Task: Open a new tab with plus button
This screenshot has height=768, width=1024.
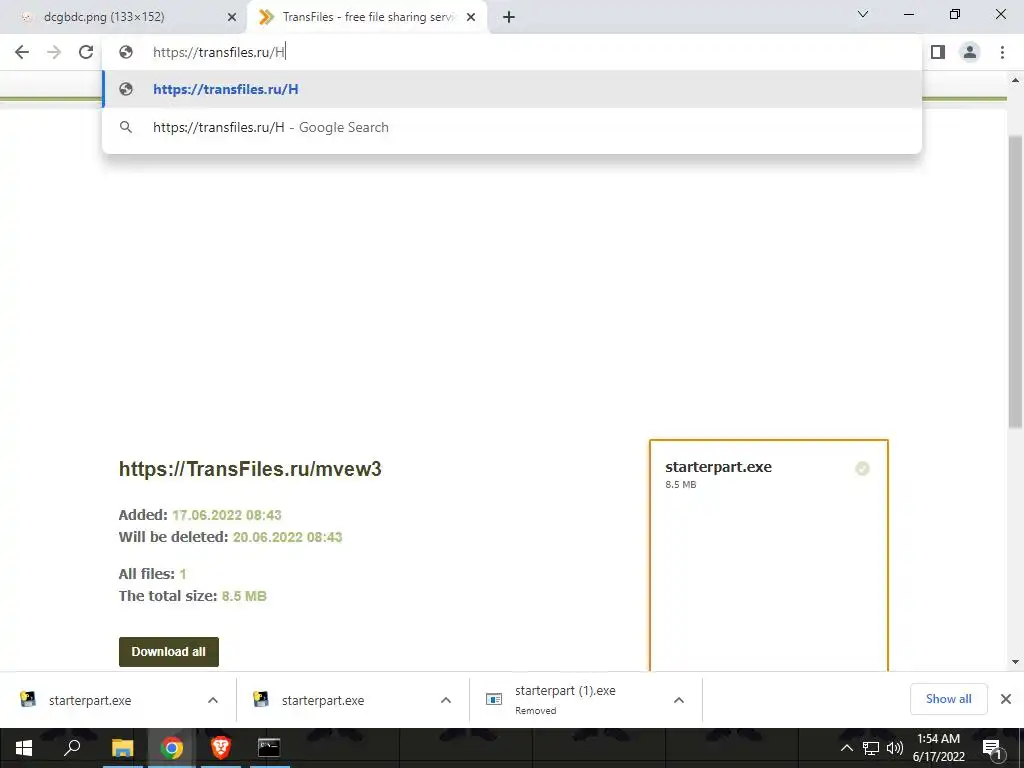Action: 509,17
